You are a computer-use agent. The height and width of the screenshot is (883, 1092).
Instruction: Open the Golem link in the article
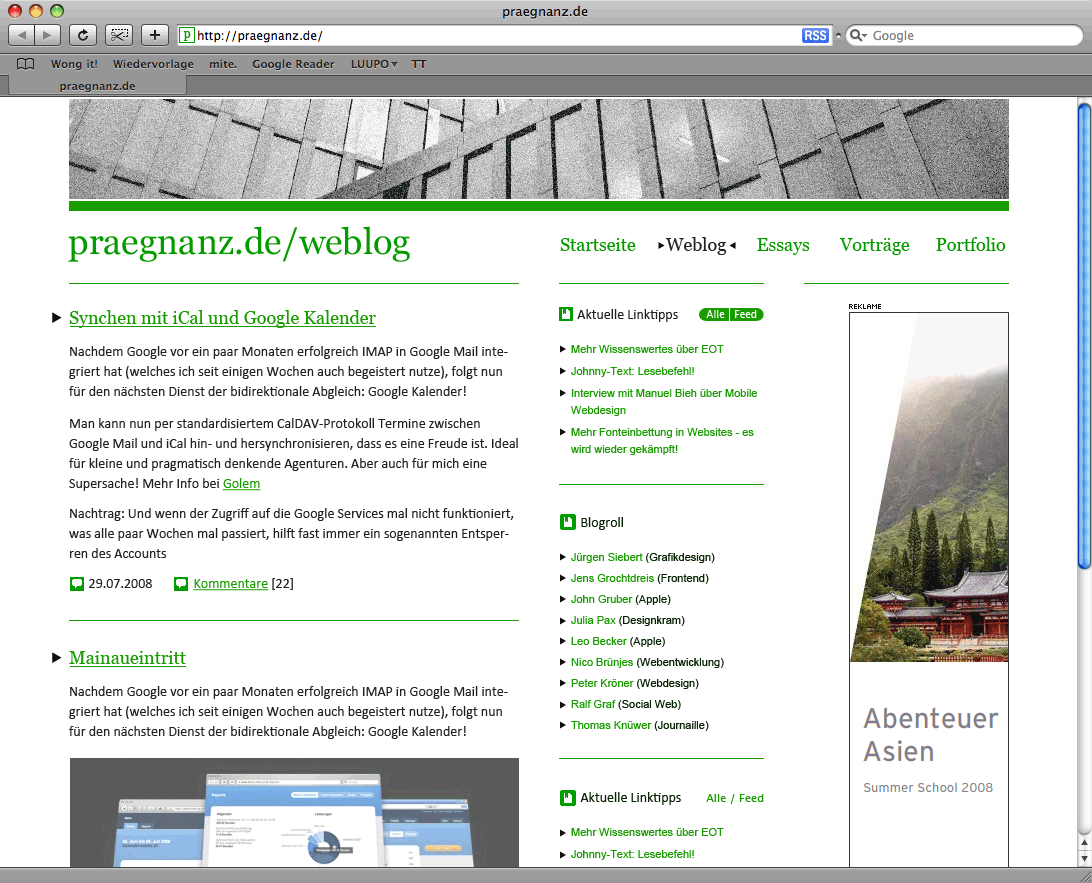(241, 484)
